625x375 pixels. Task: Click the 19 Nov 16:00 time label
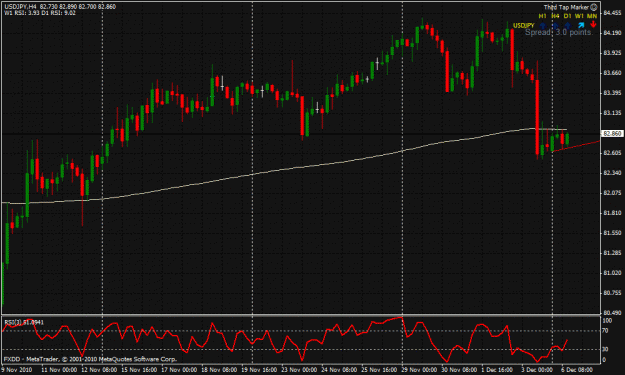pos(259,370)
